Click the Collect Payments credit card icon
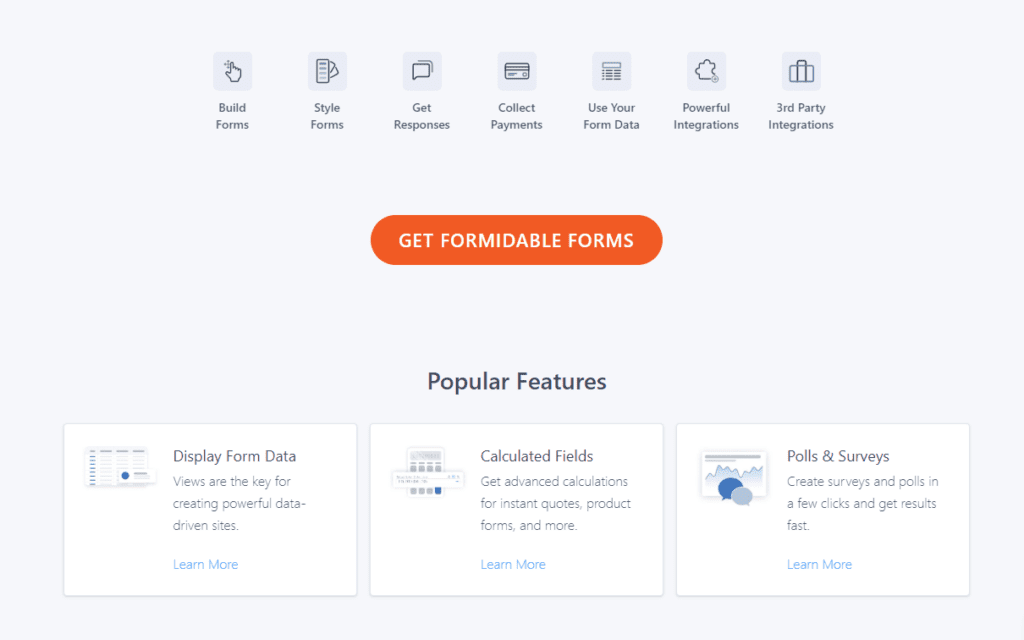Viewport: 1024px width, 640px height. pyautogui.click(x=516, y=70)
